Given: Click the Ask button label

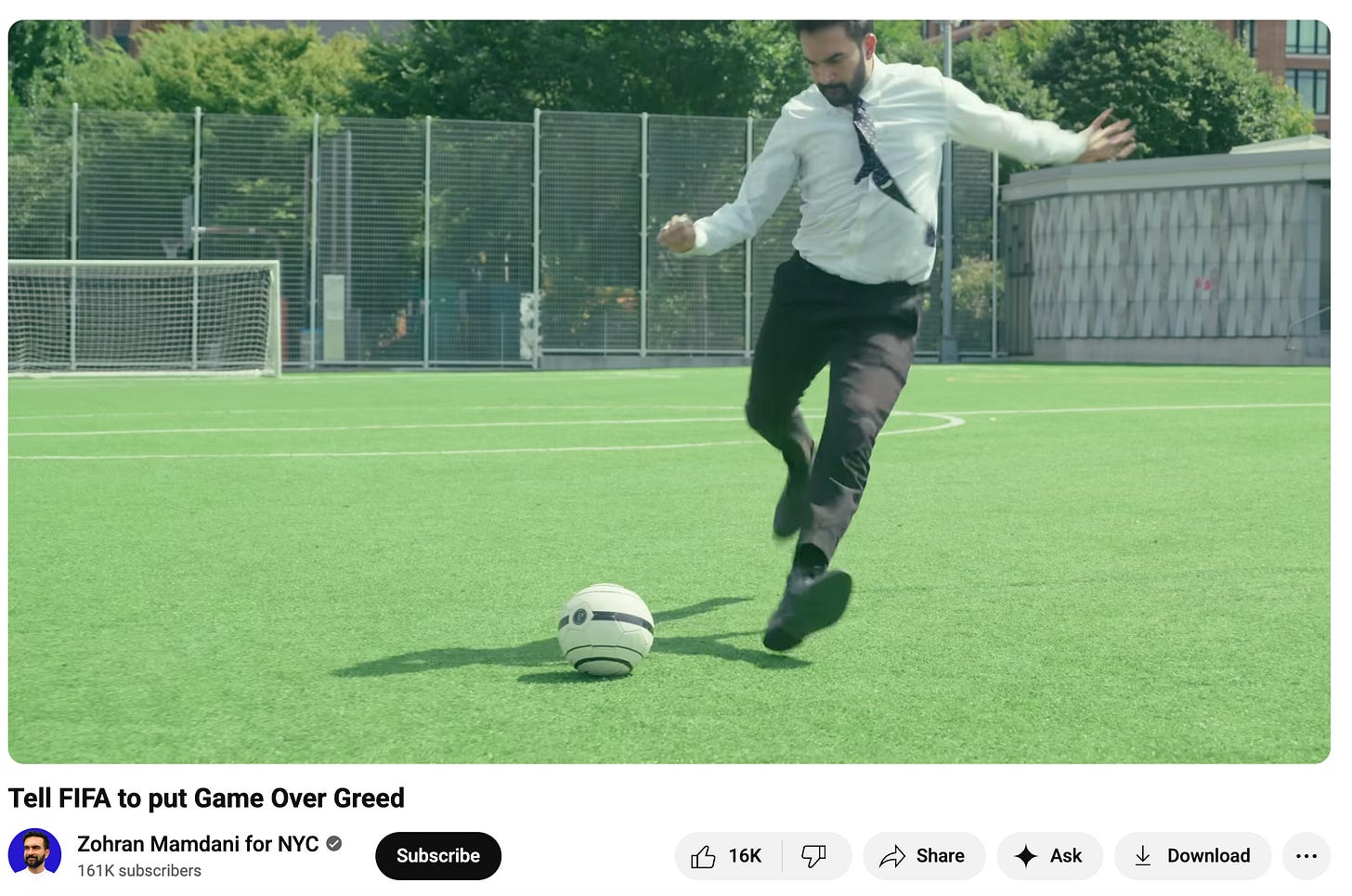Looking at the screenshot, I should pos(1066,856).
